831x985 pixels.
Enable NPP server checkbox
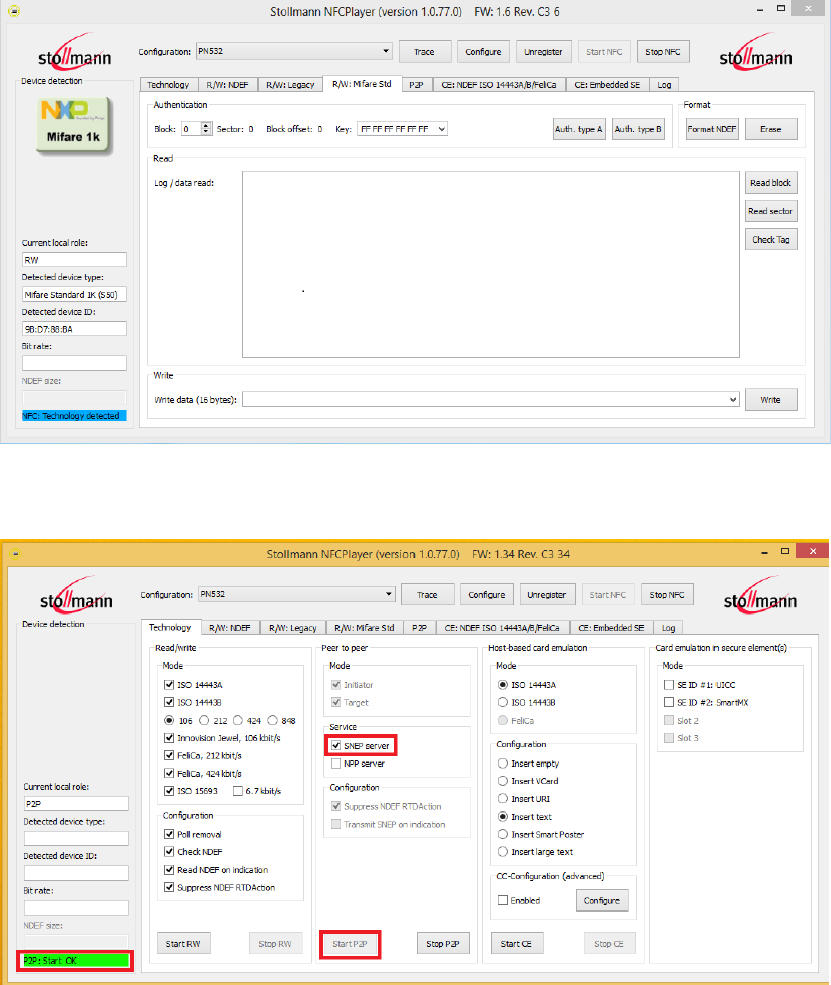click(x=336, y=763)
